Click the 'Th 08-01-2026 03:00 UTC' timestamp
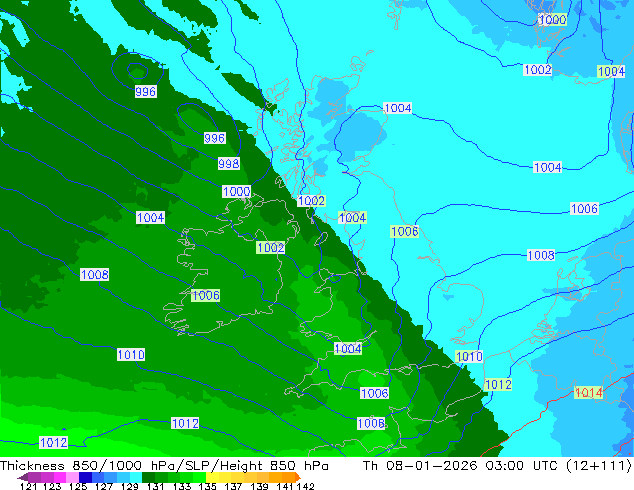634x490 pixels. coord(462,466)
